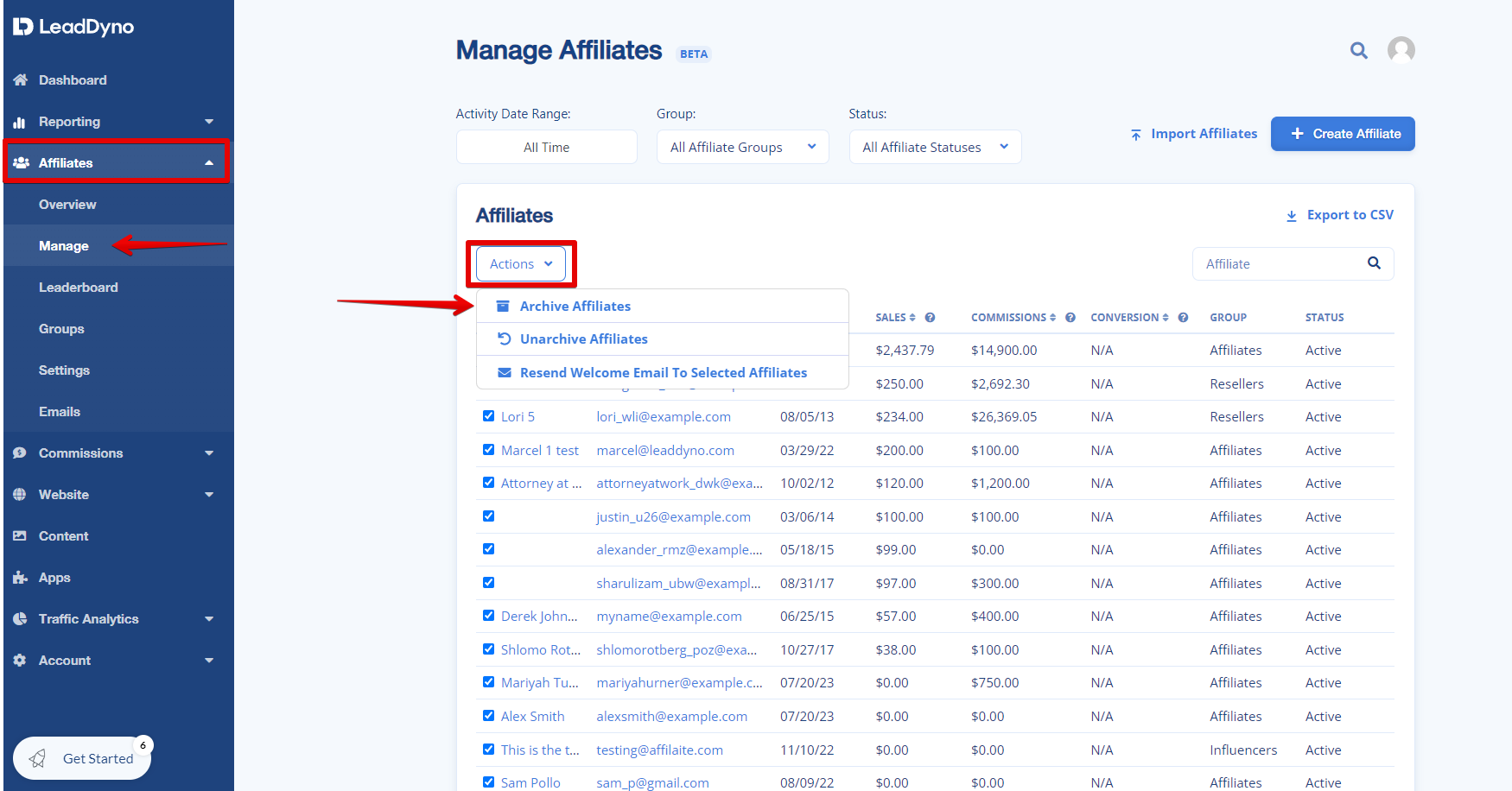The image size is (1512, 791).
Task: Click the Unarchive Affiliates undo icon
Action: click(x=504, y=339)
